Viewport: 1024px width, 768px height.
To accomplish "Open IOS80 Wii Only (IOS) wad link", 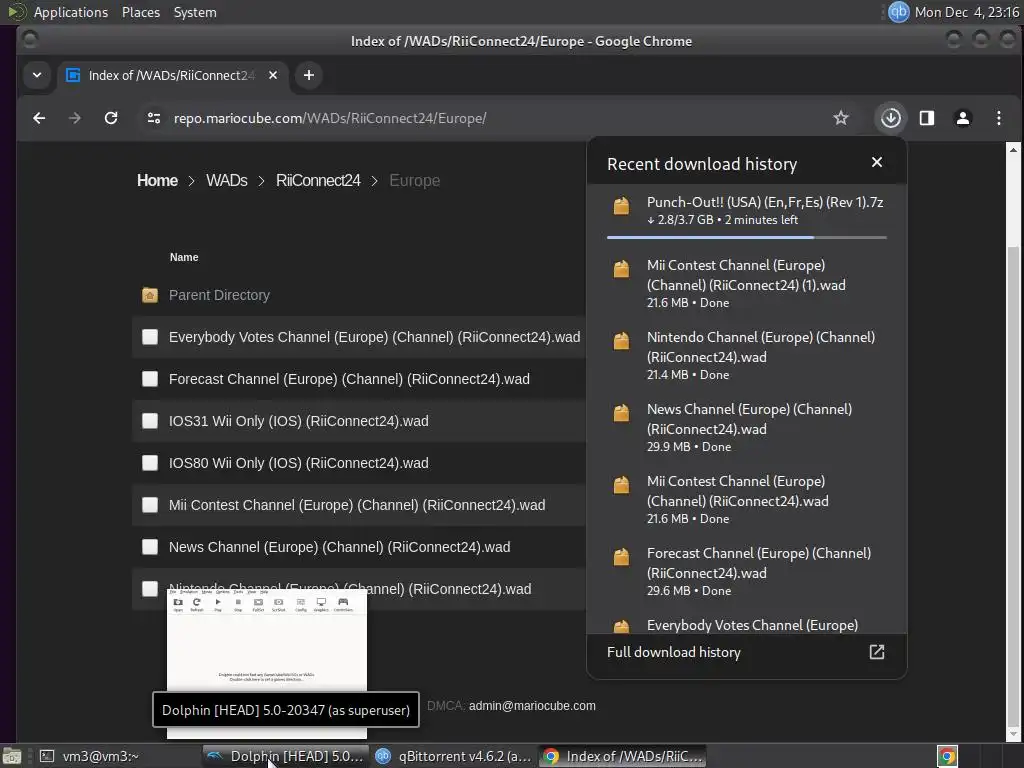I will tap(298, 463).
